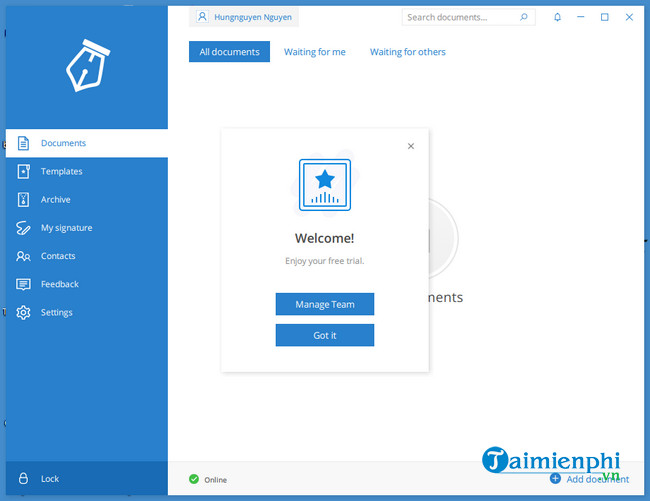Click the Settings gear icon

pyautogui.click(x=23, y=312)
